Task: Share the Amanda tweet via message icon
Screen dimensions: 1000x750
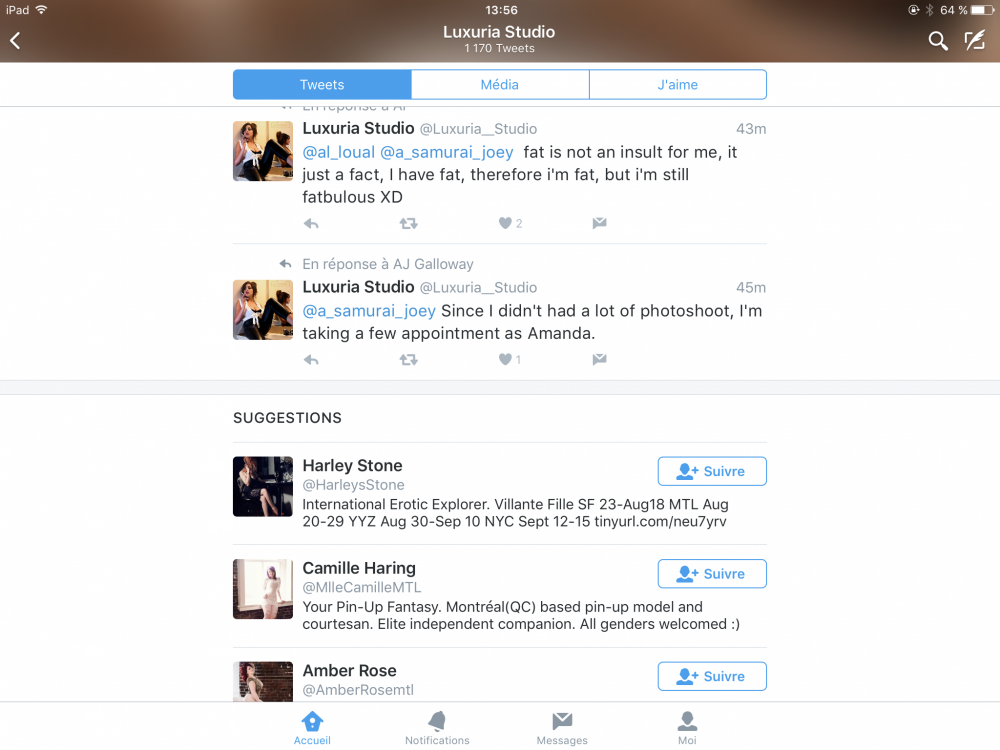Action: pyautogui.click(x=599, y=360)
